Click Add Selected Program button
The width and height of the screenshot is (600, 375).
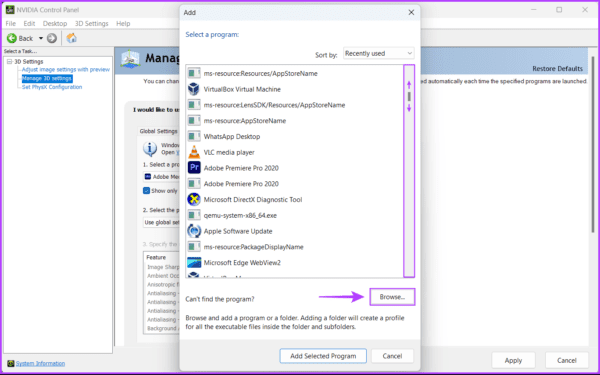323,356
